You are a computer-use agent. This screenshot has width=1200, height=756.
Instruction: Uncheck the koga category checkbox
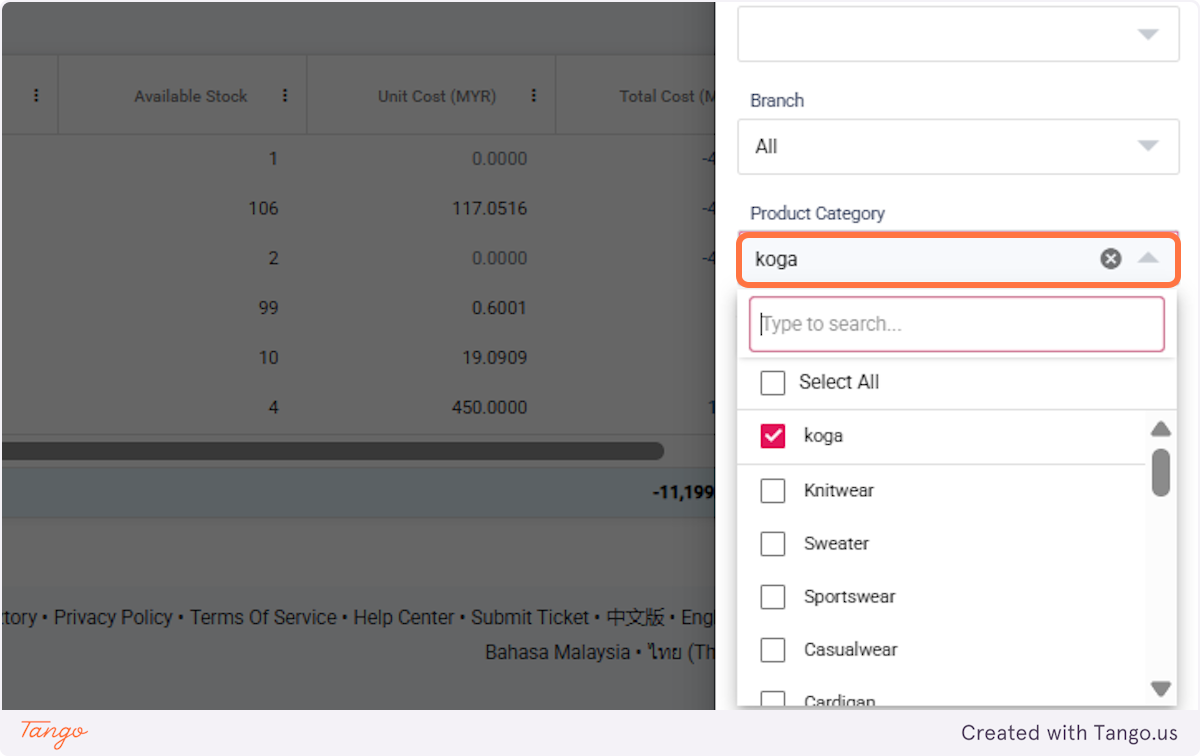(773, 436)
